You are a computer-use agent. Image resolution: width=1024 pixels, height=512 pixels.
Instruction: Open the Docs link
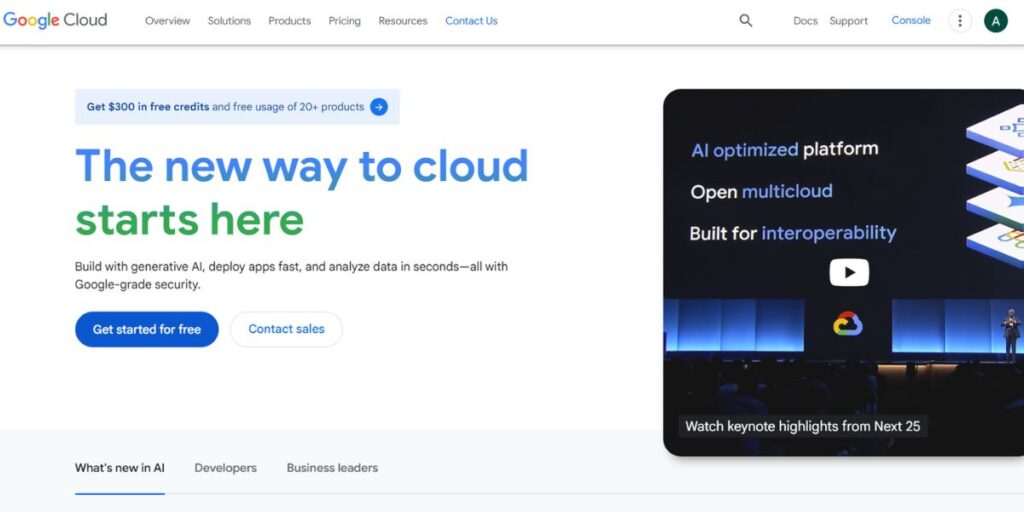coord(805,21)
